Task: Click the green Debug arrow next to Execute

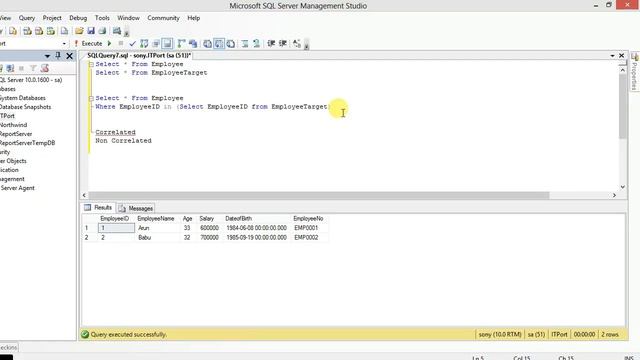Action: coord(109,43)
